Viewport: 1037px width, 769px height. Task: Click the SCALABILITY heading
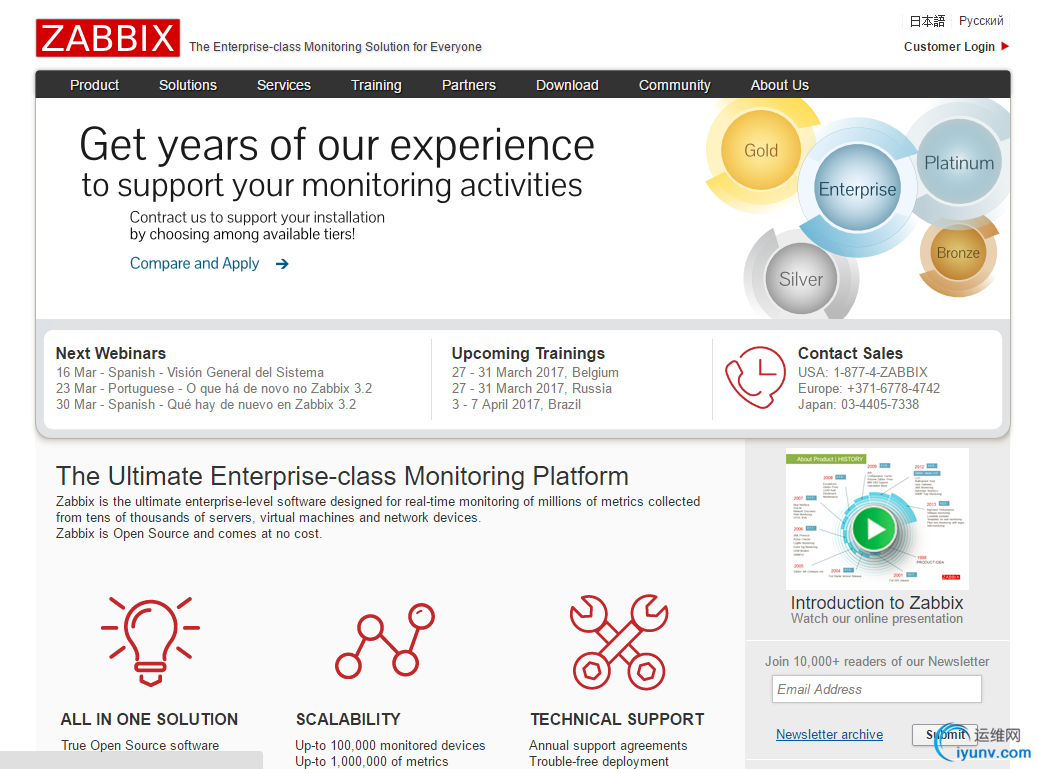[348, 719]
